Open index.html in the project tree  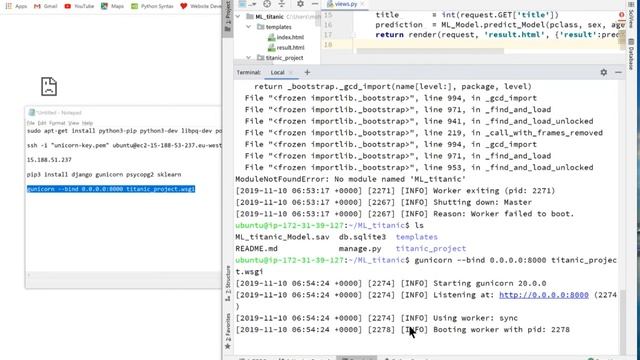(x=290, y=37)
